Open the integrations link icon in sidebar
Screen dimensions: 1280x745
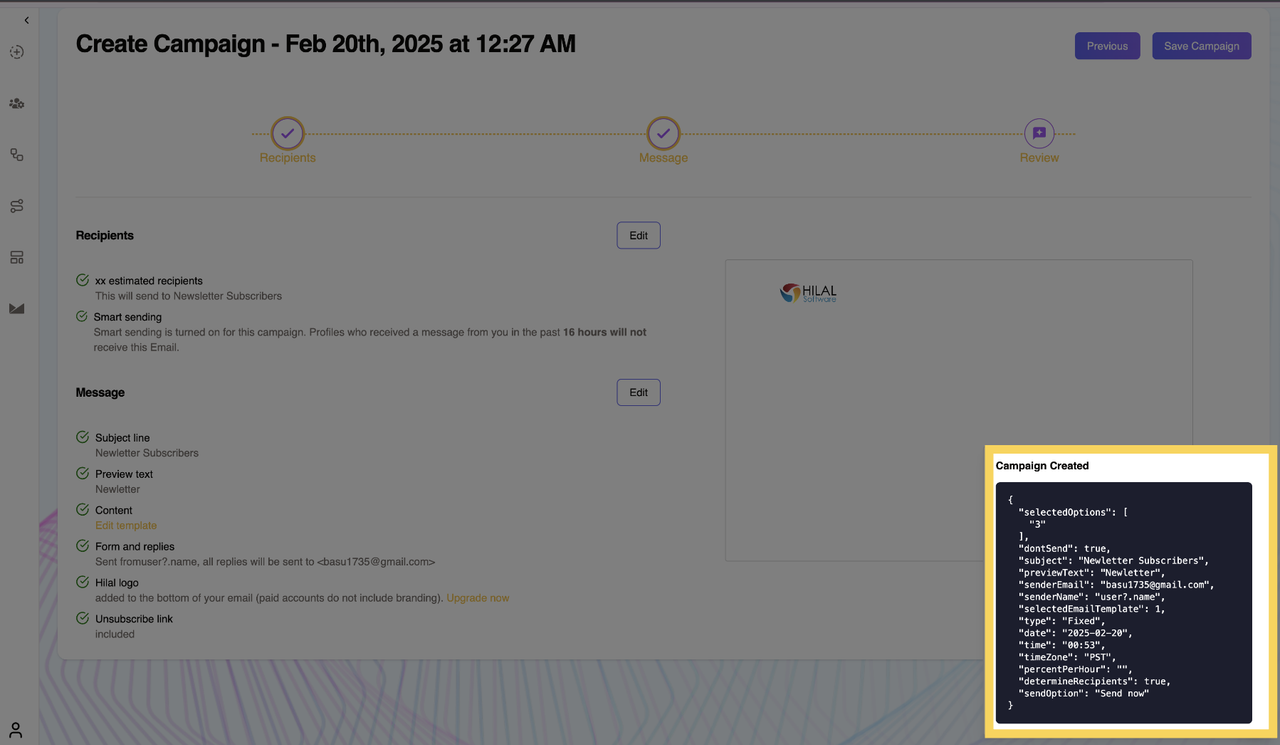[x=16, y=154]
